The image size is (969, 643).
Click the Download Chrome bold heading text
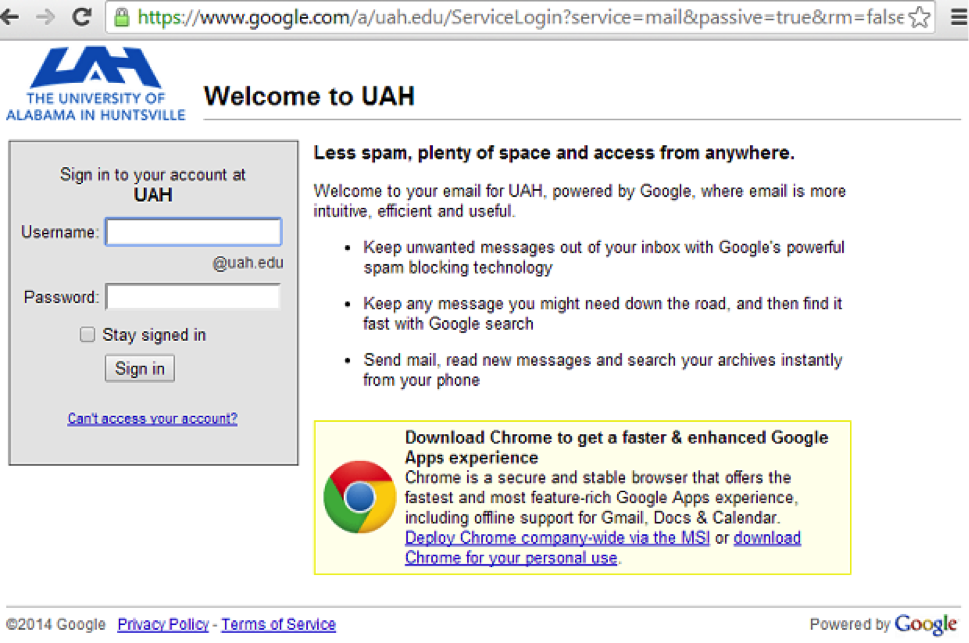point(617,448)
